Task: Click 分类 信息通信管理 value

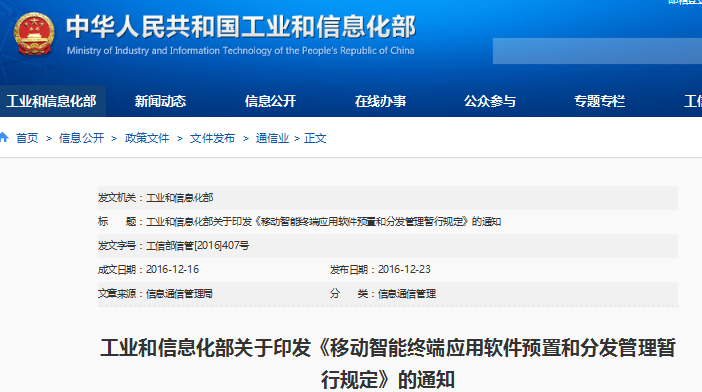Action: 407,294
